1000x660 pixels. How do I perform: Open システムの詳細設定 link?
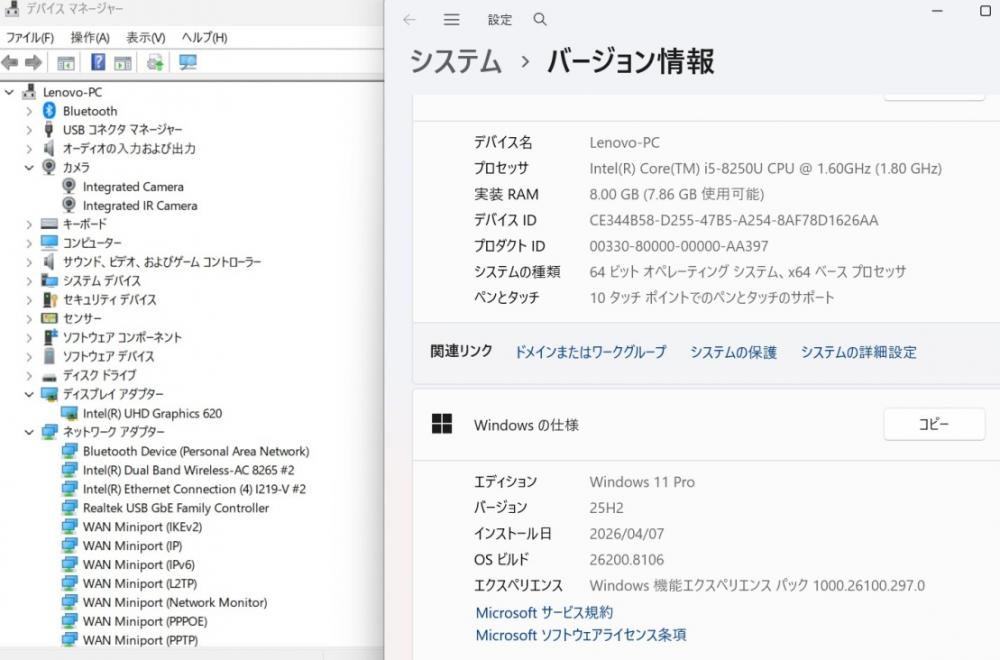point(858,352)
